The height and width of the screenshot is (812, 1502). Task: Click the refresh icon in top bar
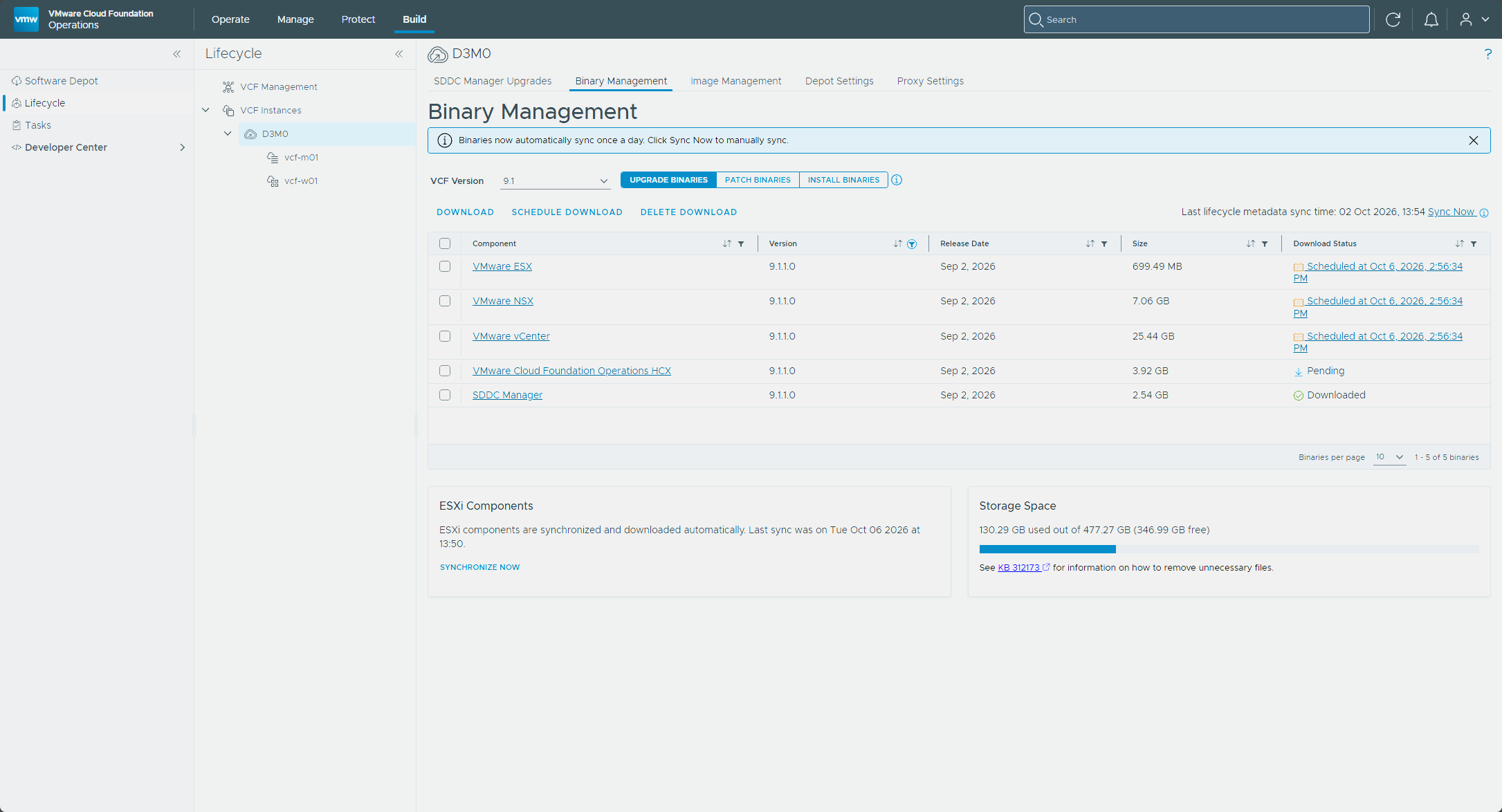pyautogui.click(x=1393, y=19)
